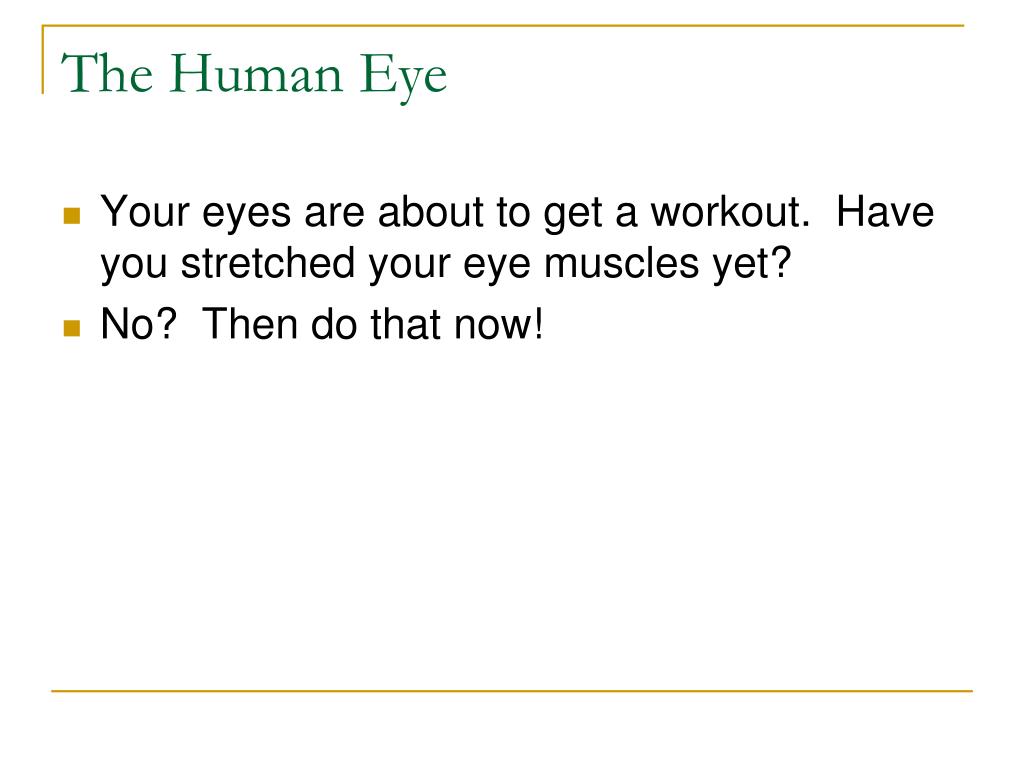Click the text 'No?' in the second bullet
This screenshot has height=768, width=1024.
pos(138,324)
